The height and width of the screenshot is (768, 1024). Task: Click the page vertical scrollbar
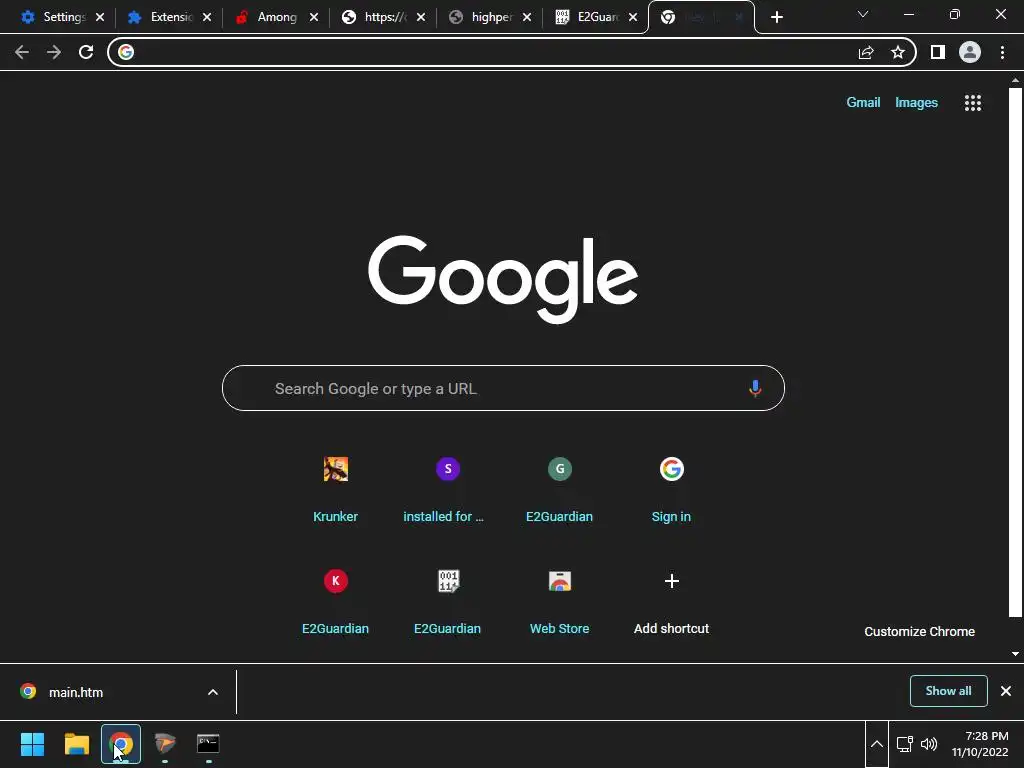(1015, 353)
